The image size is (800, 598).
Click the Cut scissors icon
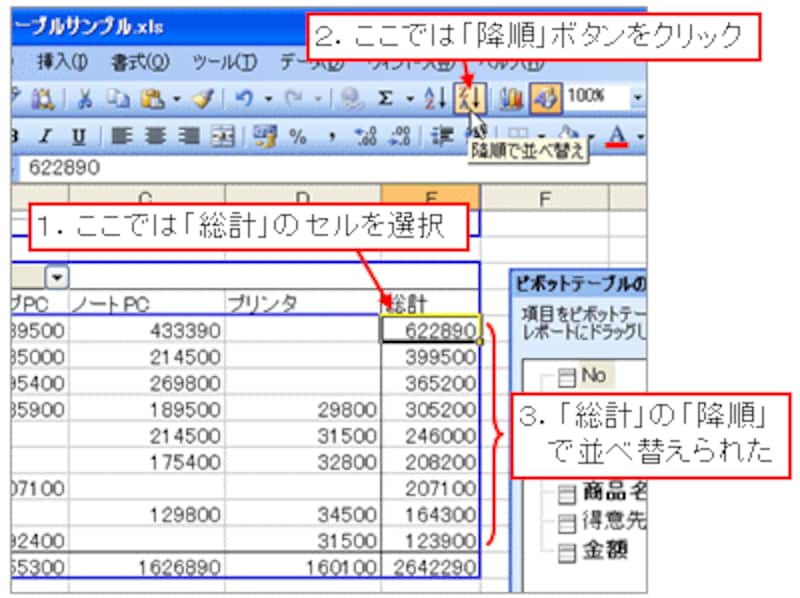(85, 99)
